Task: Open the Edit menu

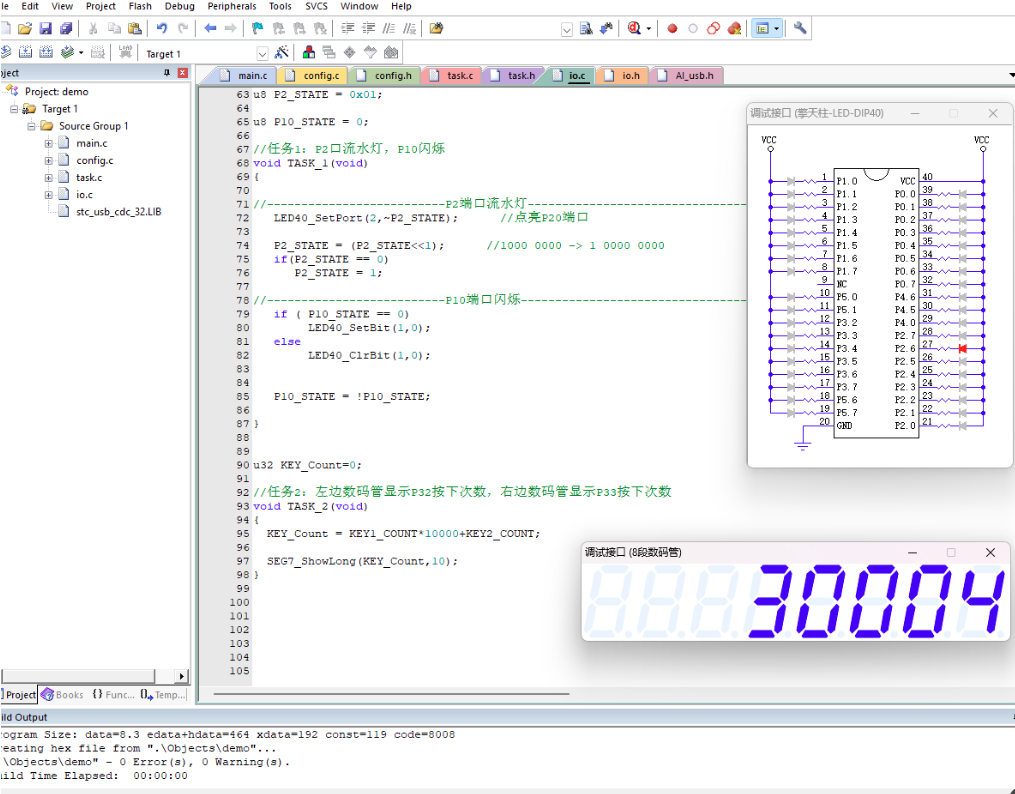Action: pyautogui.click(x=30, y=6)
